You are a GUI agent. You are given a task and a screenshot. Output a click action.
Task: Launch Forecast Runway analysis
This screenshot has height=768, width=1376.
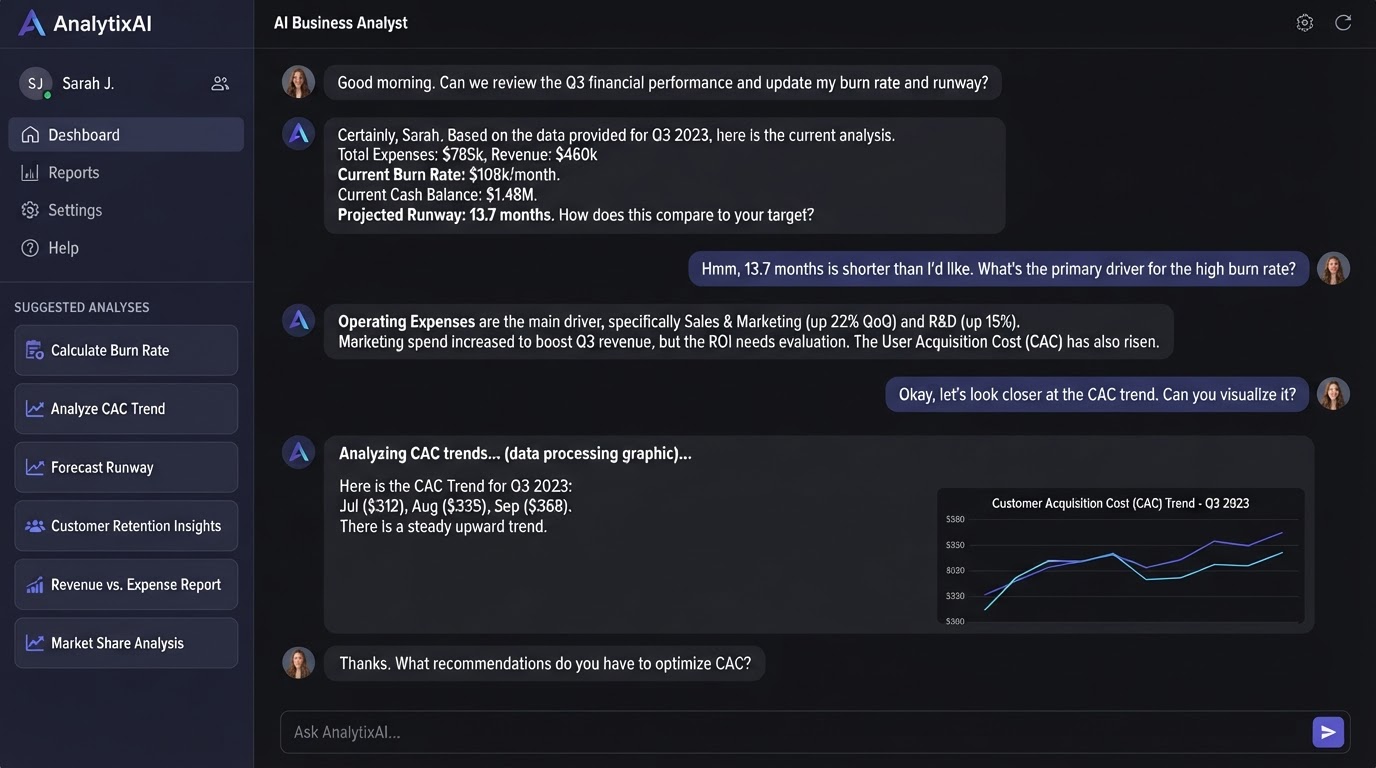[126, 467]
